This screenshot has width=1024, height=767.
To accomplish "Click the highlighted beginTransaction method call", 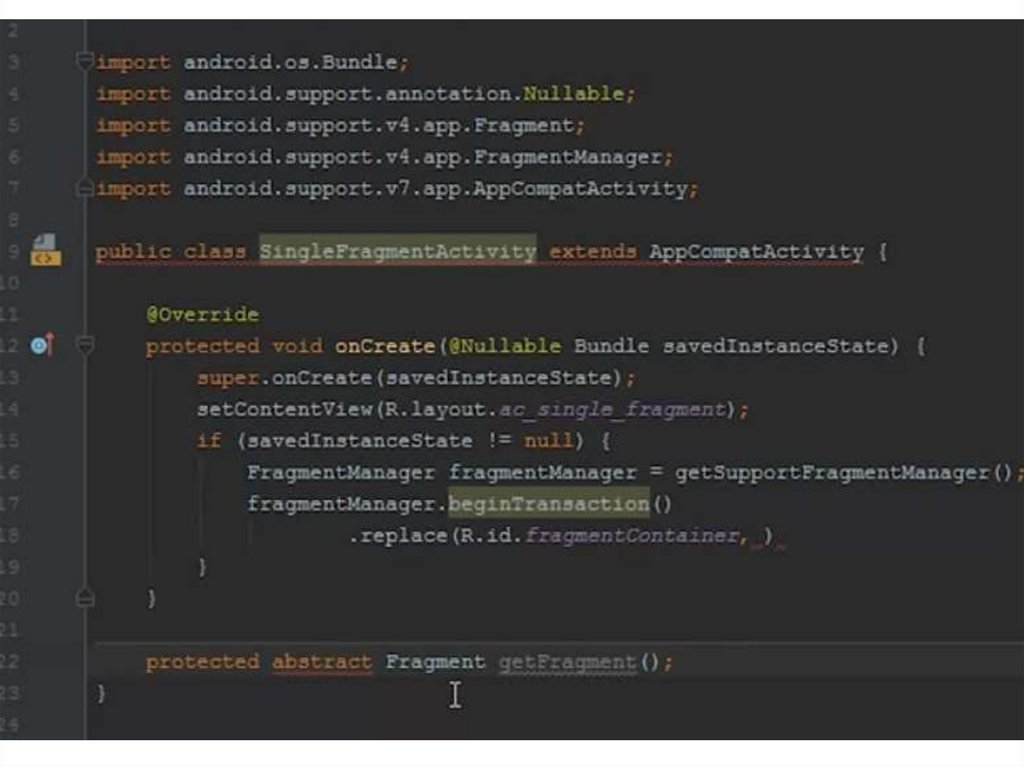I will (x=549, y=504).
